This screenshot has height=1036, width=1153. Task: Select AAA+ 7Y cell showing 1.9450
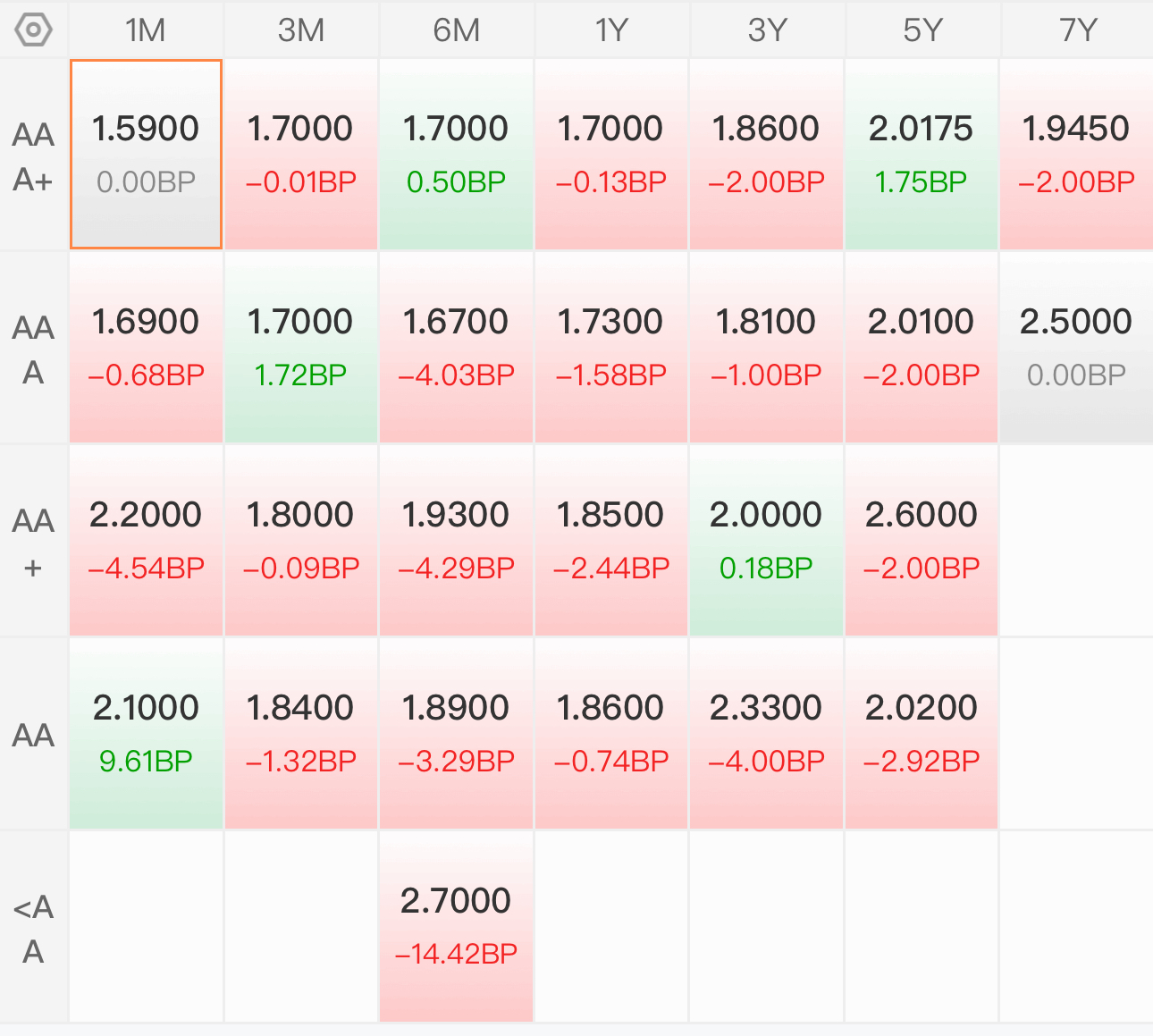tap(1077, 155)
